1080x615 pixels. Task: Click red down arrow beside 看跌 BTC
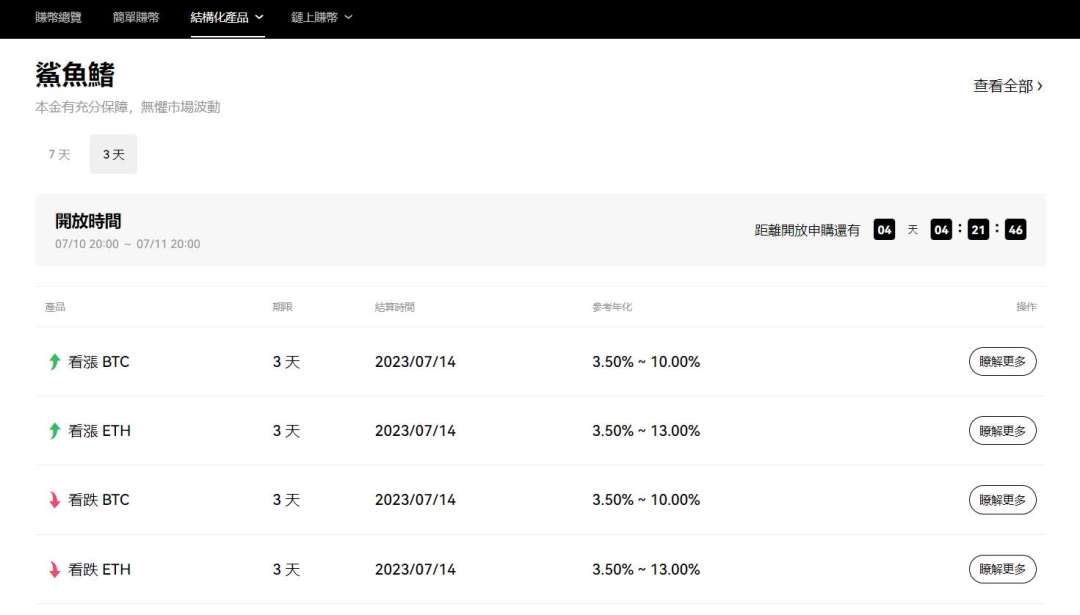(x=55, y=500)
